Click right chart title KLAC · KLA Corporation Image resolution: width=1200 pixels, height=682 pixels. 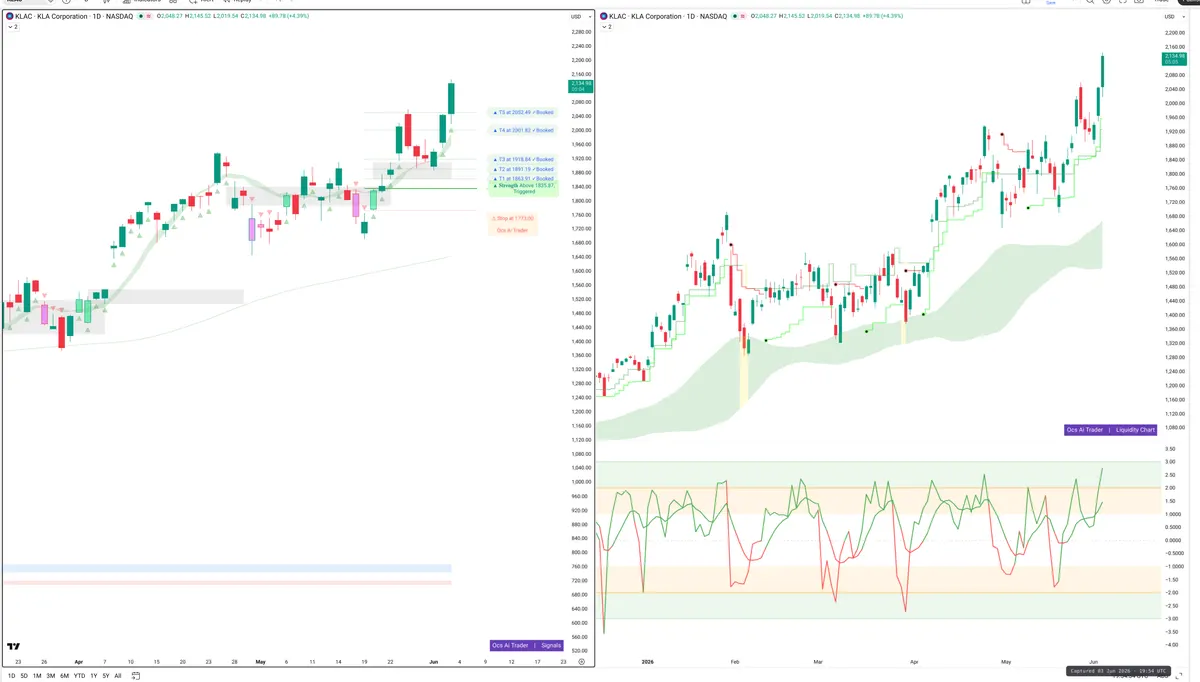pyautogui.click(x=646, y=16)
